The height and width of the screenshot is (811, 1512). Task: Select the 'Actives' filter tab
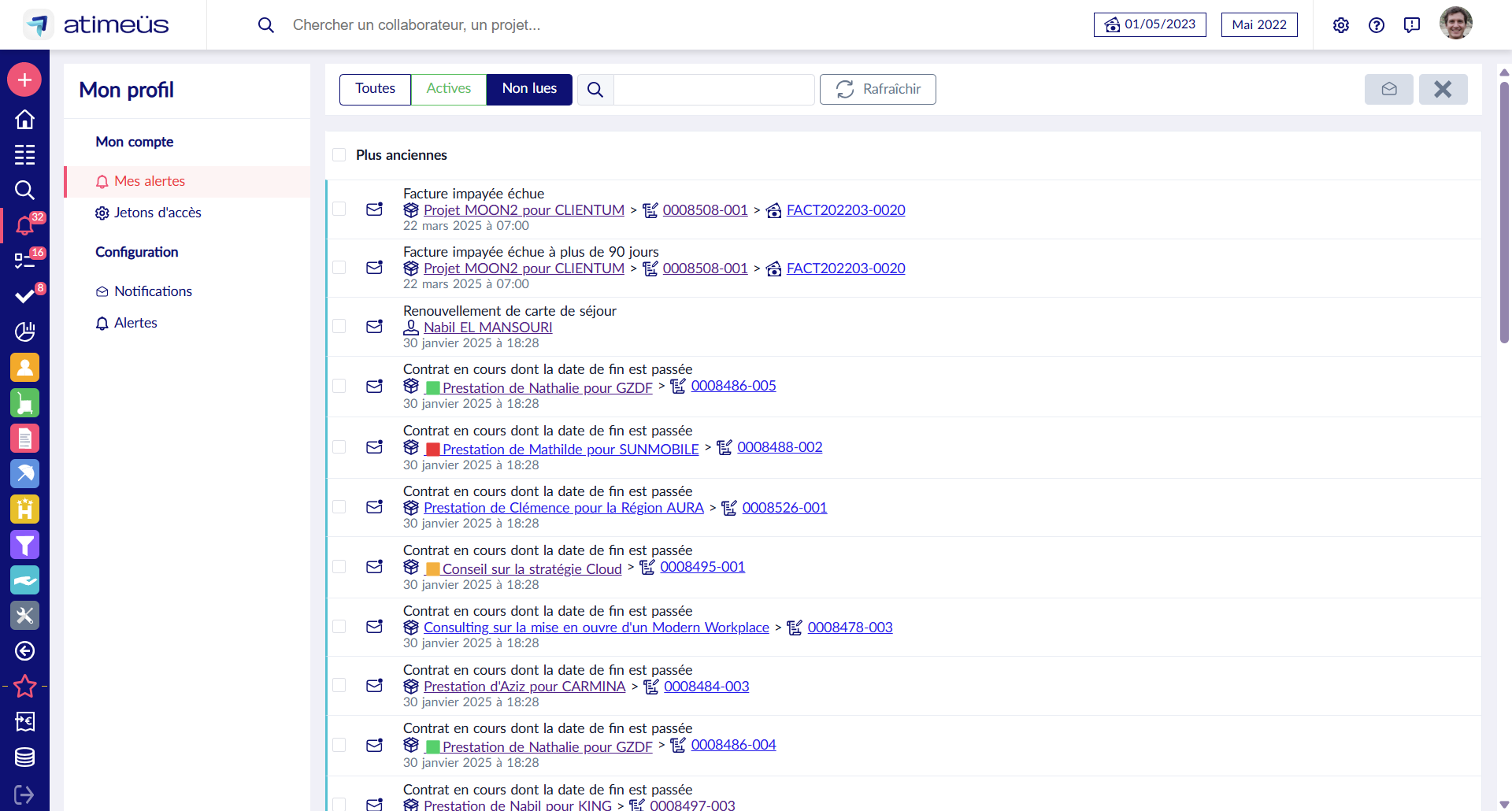[x=448, y=89]
